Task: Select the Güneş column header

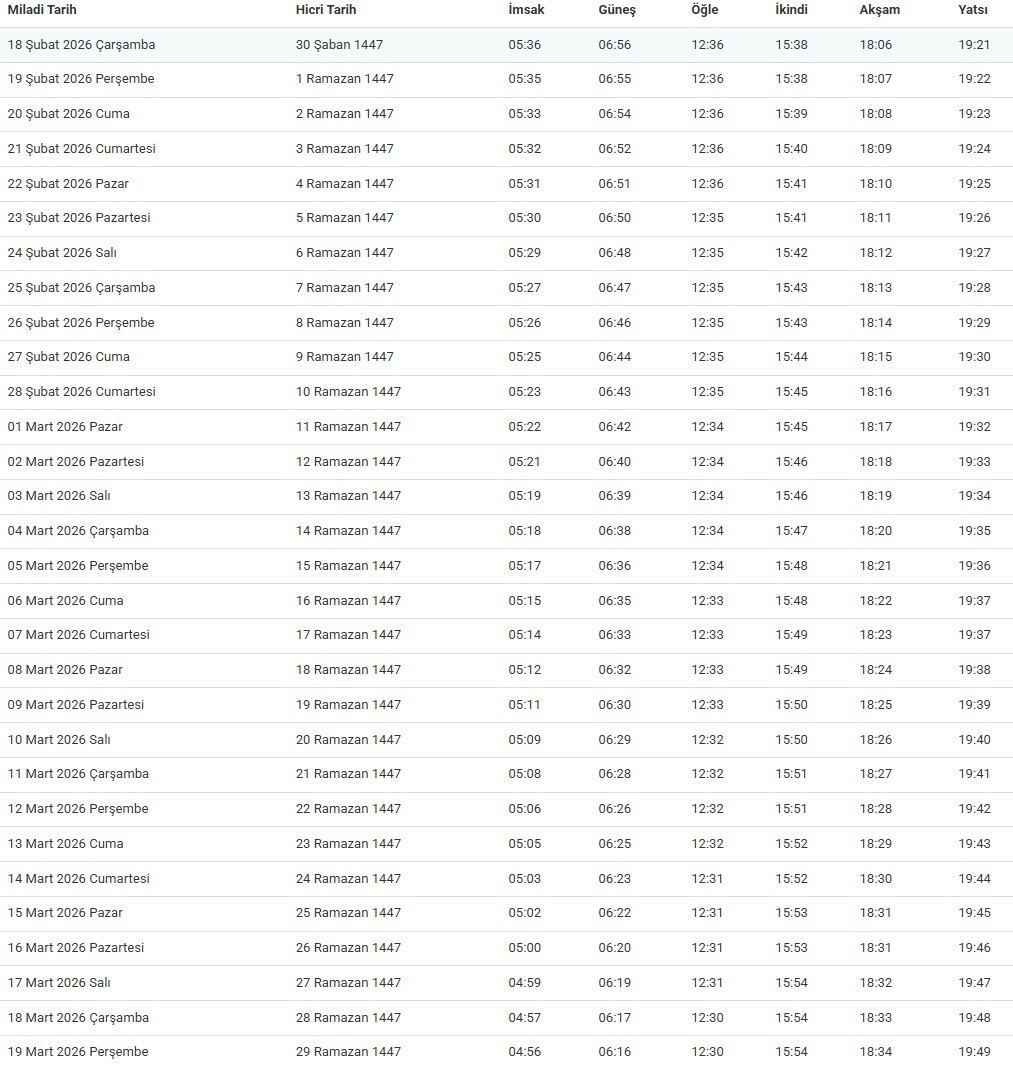Action: [x=617, y=10]
